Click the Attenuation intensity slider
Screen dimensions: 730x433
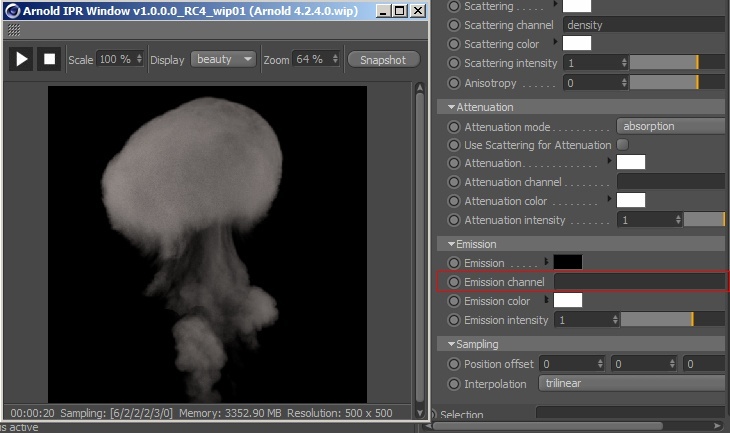[704, 219]
